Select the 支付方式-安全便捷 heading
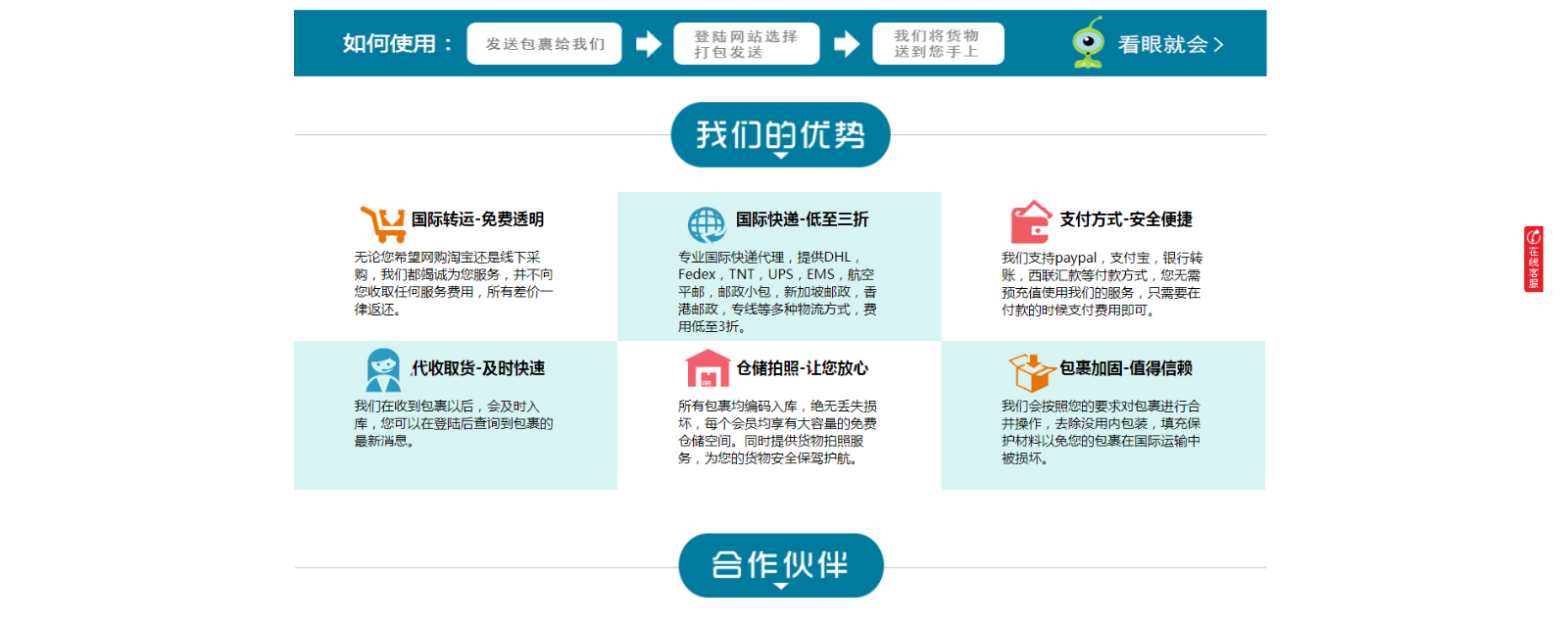The width and height of the screenshot is (1568, 624). click(x=1125, y=219)
